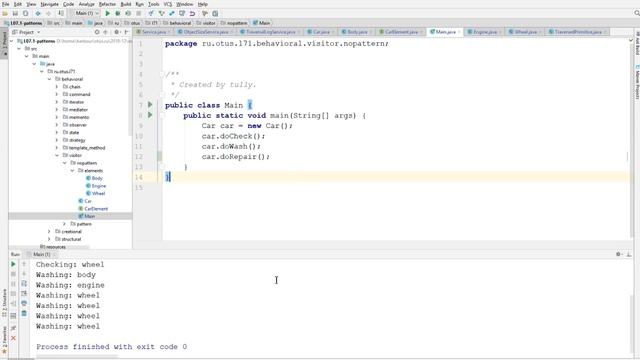Viewport: 640px width, 360px height.
Task: Open the Maven Projects side tab on the right
Action: click(637, 82)
